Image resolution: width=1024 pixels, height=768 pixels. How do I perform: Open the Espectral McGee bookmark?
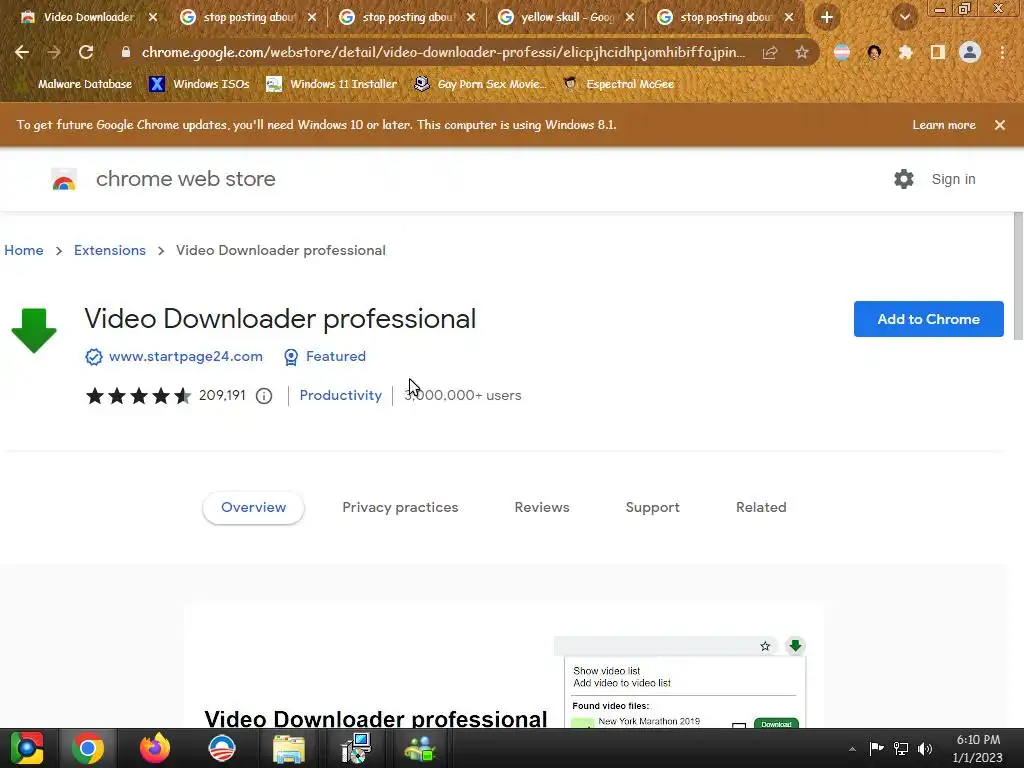[618, 84]
